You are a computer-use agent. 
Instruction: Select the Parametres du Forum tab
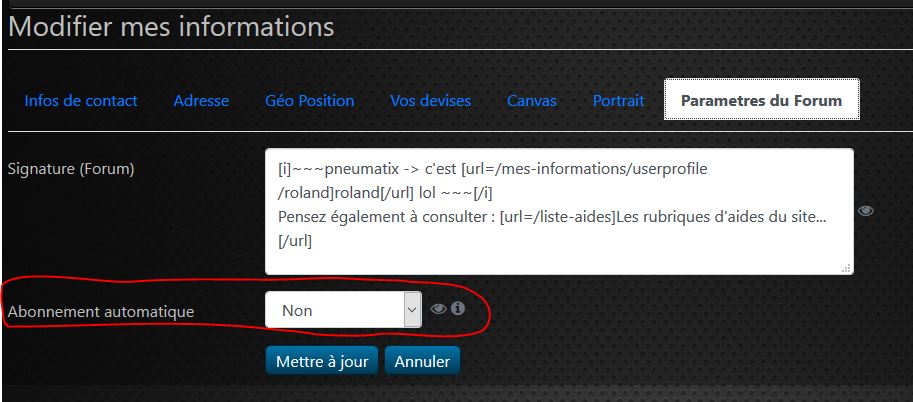click(761, 100)
